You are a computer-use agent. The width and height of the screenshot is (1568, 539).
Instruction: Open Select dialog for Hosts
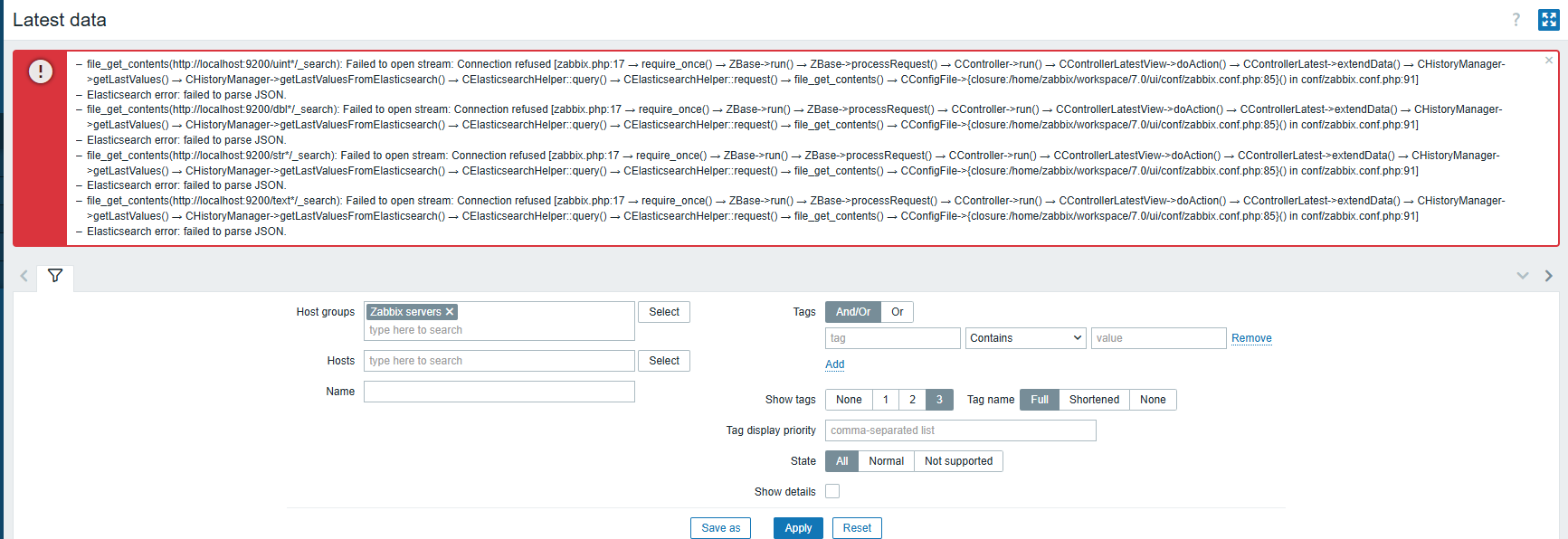point(663,361)
